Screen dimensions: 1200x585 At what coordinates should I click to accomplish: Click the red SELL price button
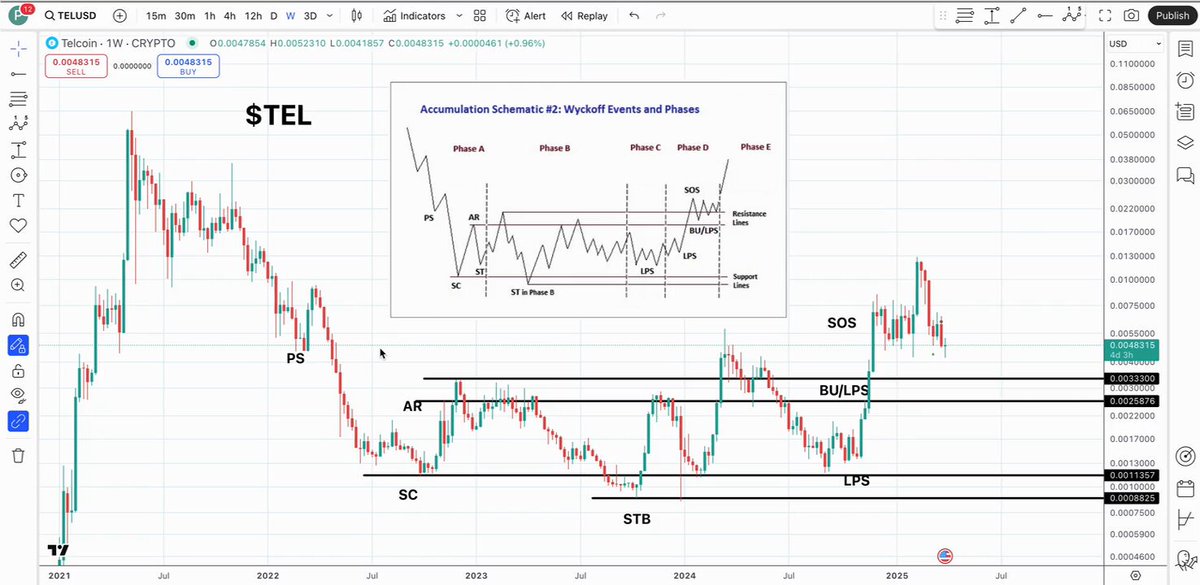point(78,66)
